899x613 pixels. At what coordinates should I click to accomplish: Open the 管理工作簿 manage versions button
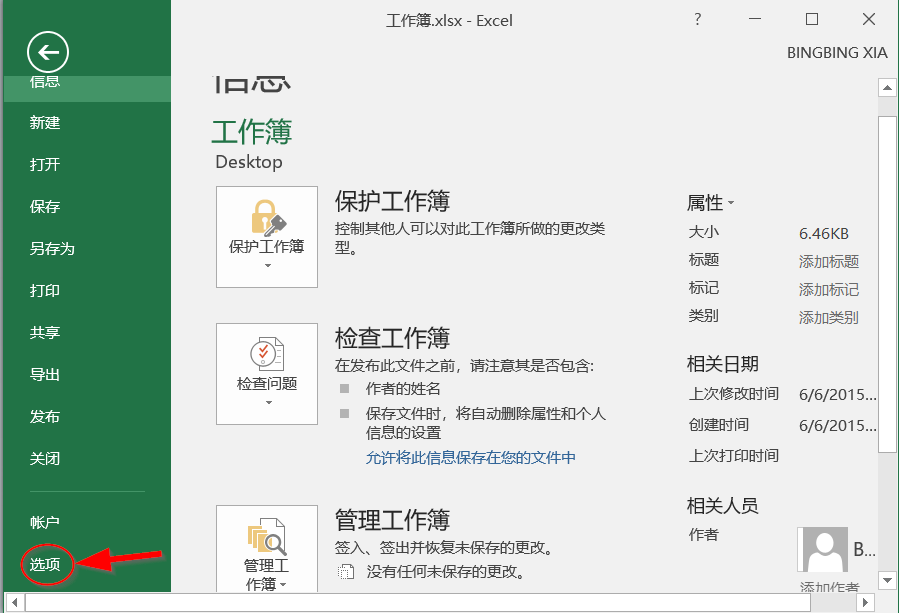[267, 549]
